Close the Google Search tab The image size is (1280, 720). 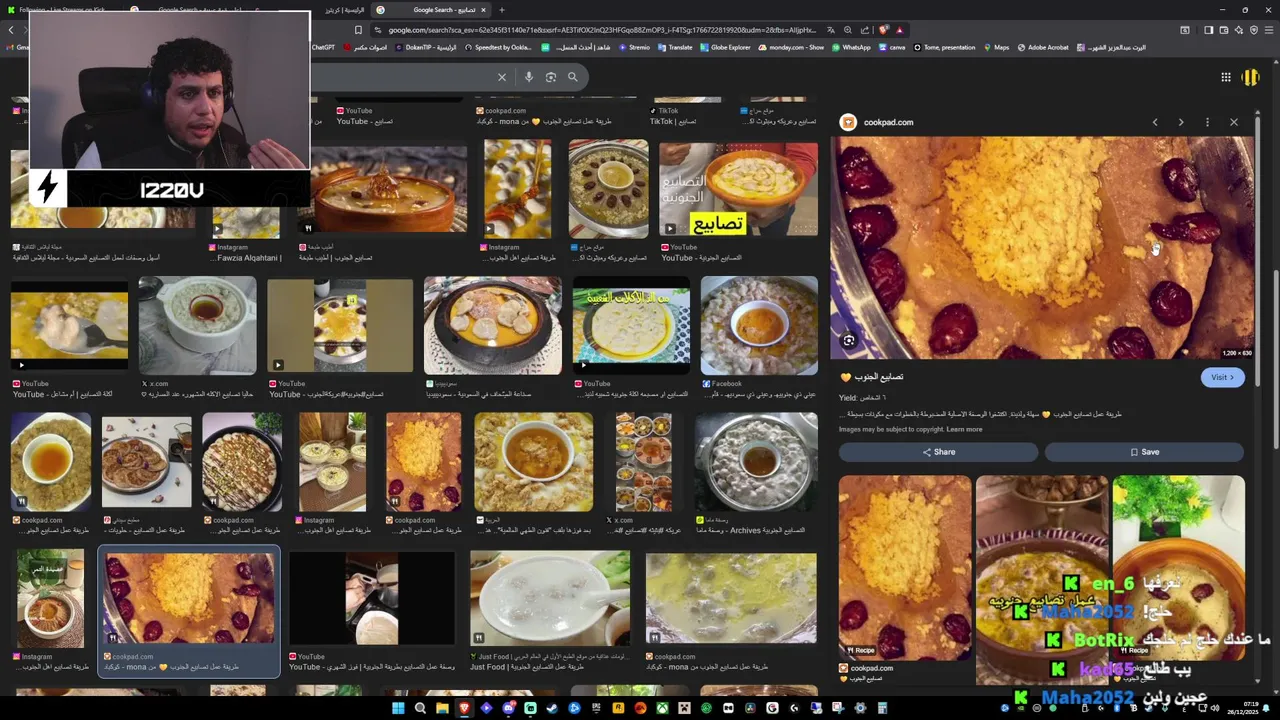483,10
